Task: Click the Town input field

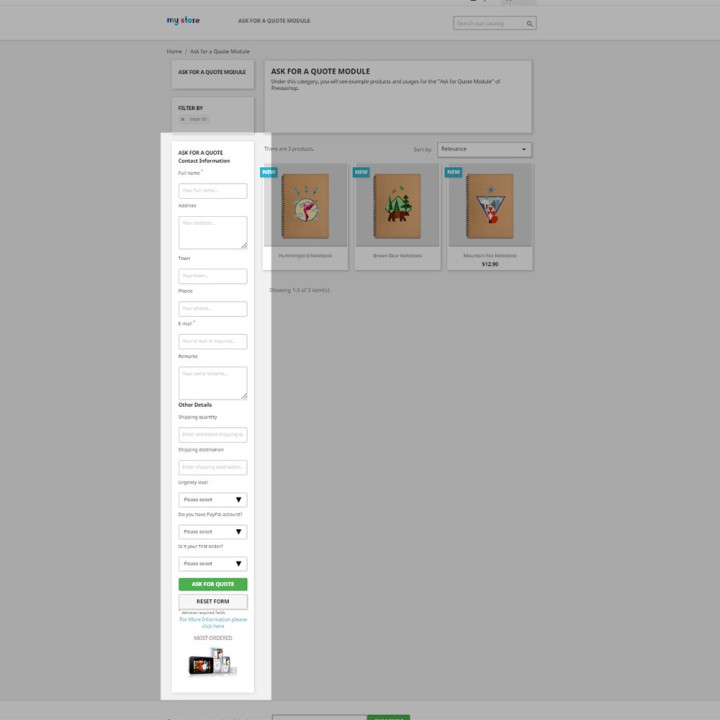Action: 213,276
